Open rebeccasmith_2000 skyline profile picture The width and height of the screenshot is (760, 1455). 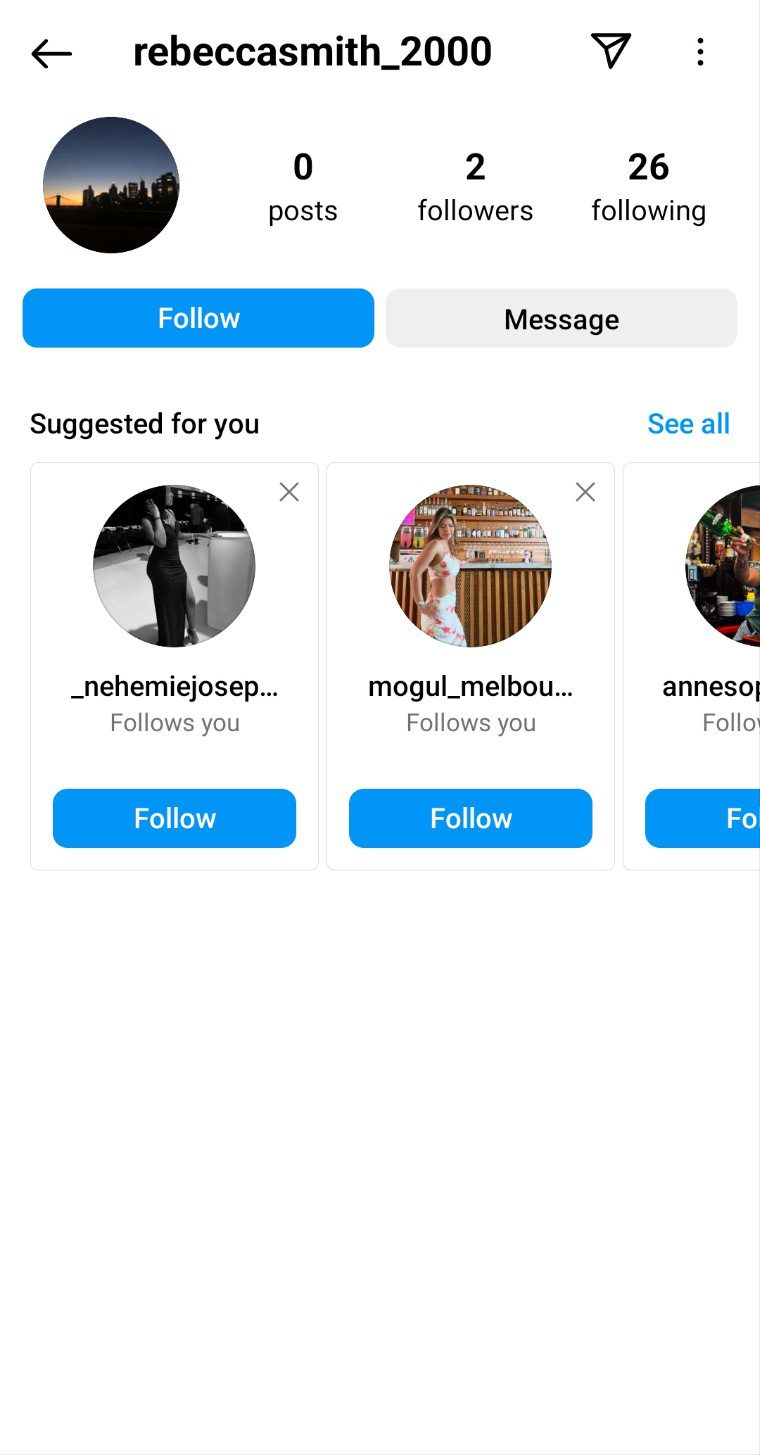tap(111, 185)
